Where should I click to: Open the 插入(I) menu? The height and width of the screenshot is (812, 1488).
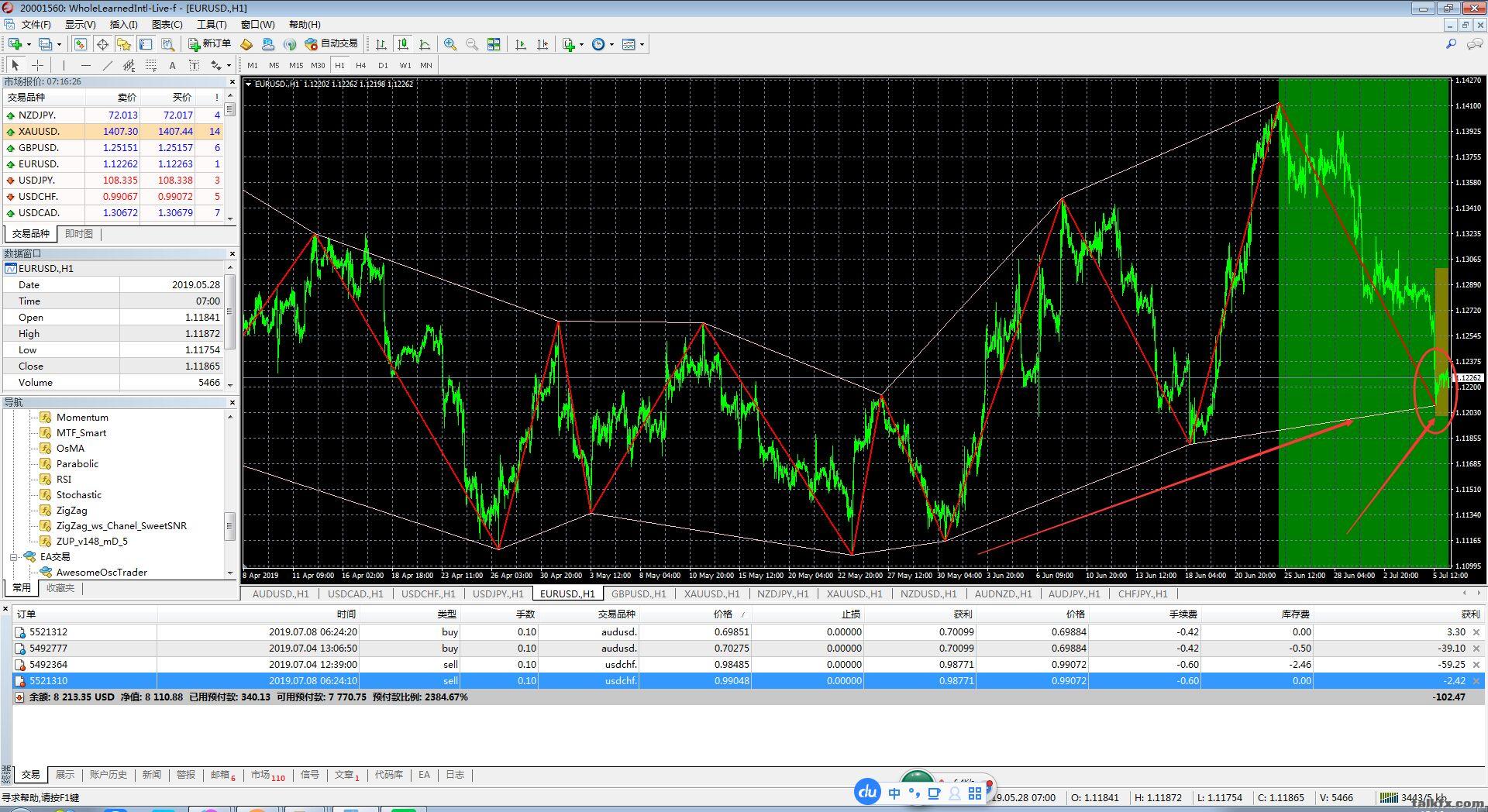point(123,25)
